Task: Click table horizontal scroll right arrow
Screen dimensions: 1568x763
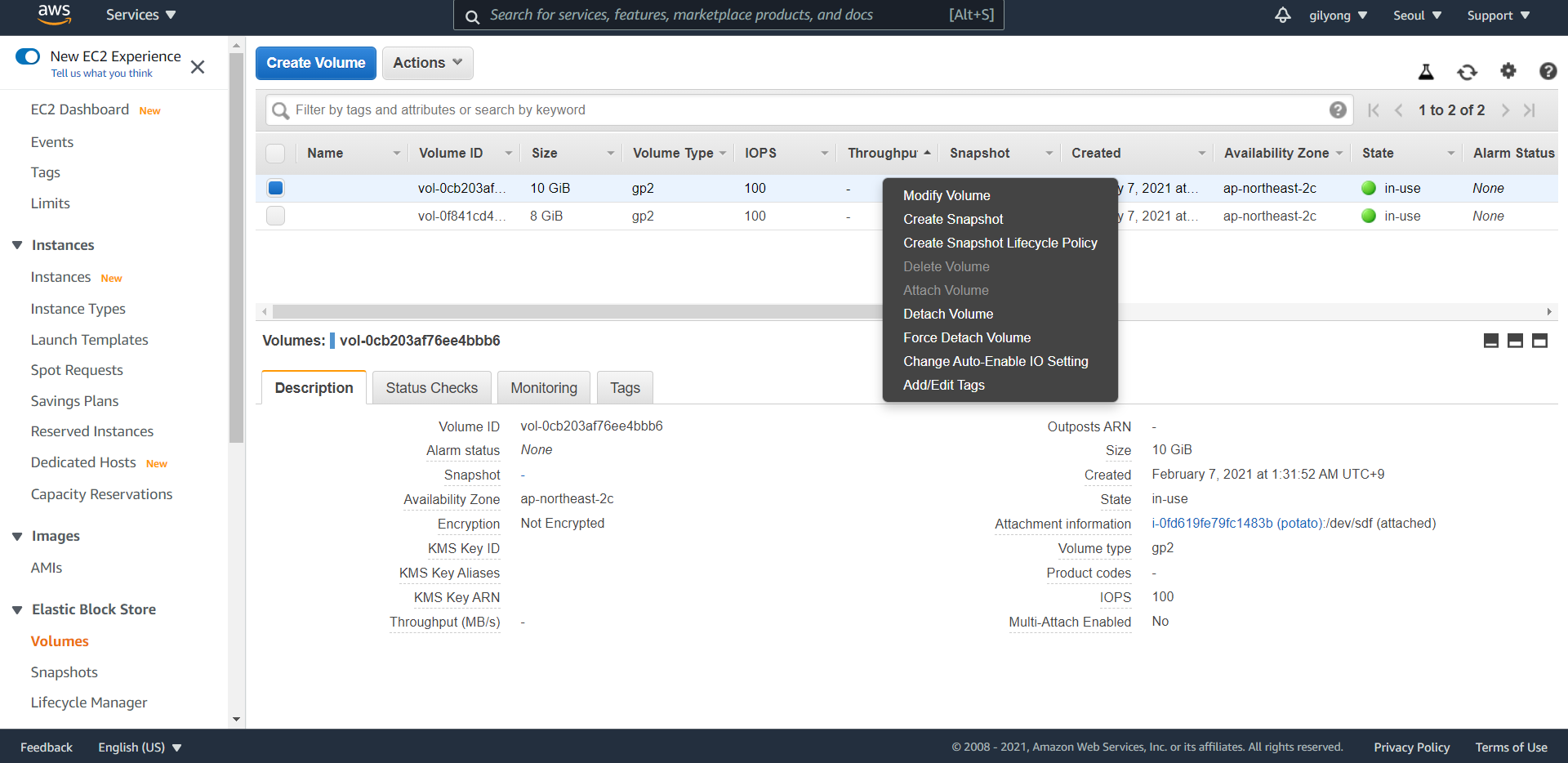Action: pos(1549,312)
